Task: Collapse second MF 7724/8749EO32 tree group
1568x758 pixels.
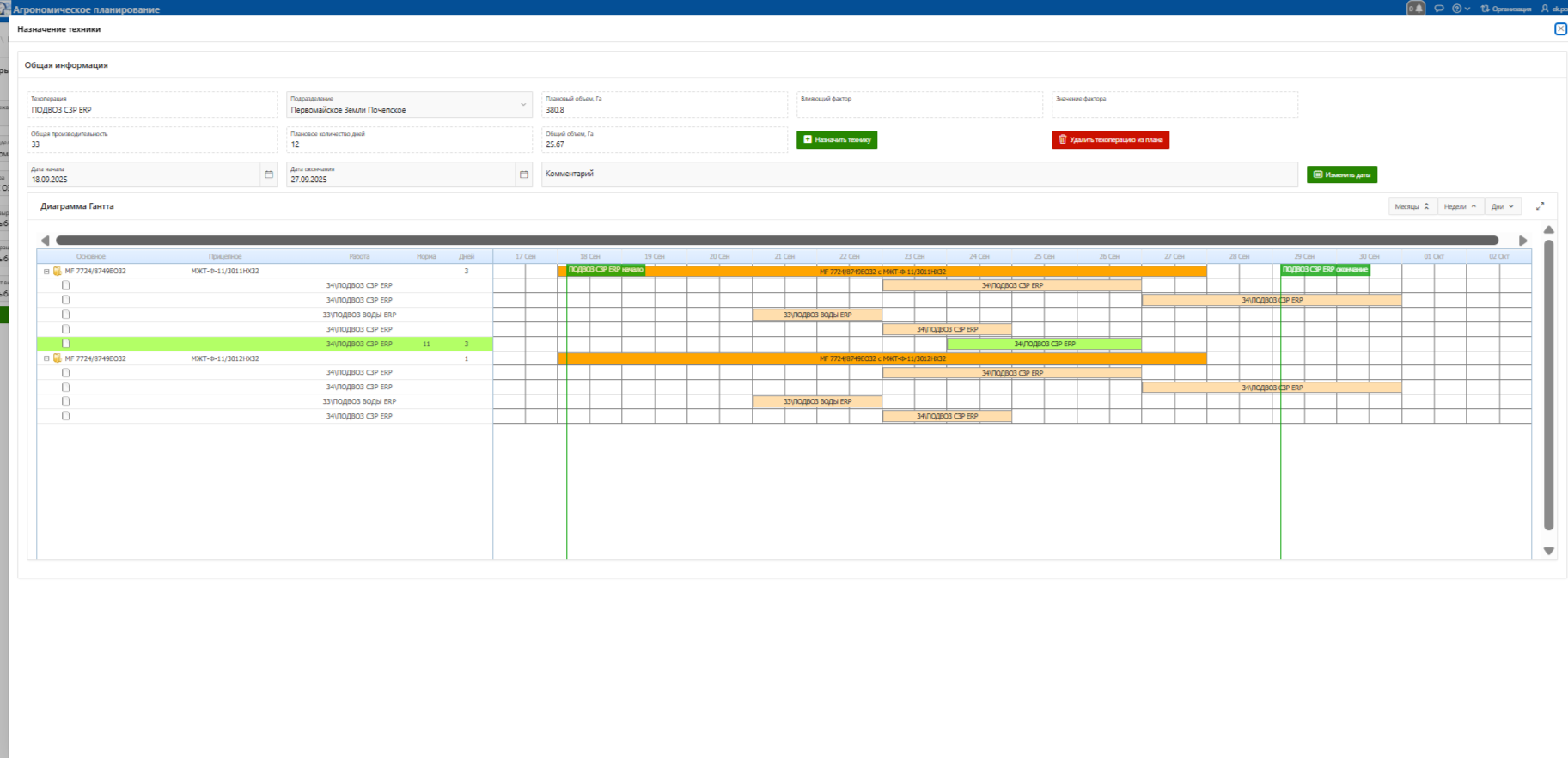Action: [46, 358]
